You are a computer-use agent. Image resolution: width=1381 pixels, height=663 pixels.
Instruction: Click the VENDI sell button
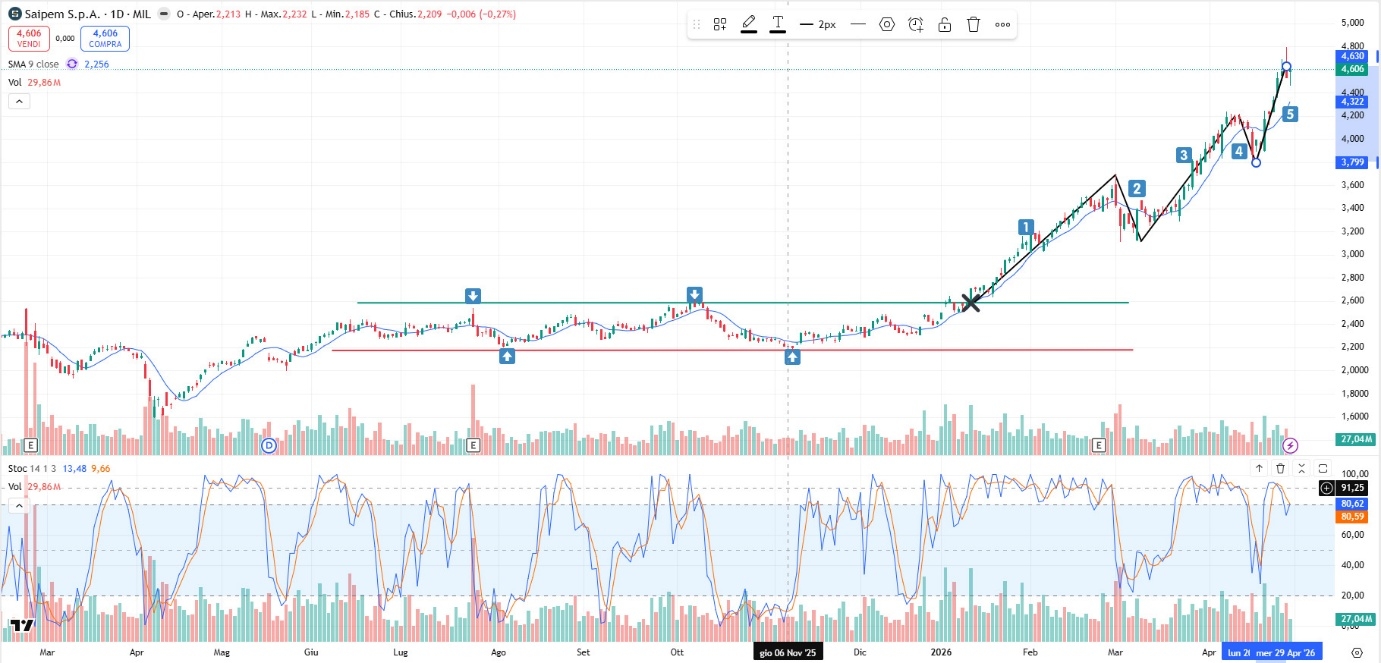27,39
